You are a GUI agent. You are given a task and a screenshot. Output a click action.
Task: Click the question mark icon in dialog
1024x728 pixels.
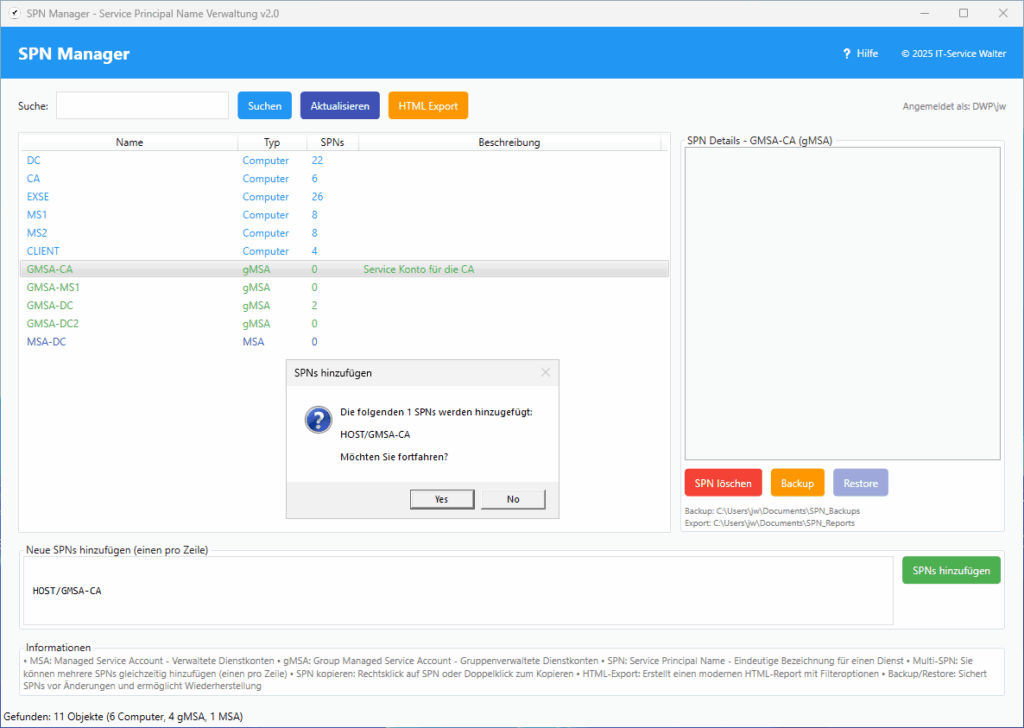pyautogui.click(x=318, y=420)
